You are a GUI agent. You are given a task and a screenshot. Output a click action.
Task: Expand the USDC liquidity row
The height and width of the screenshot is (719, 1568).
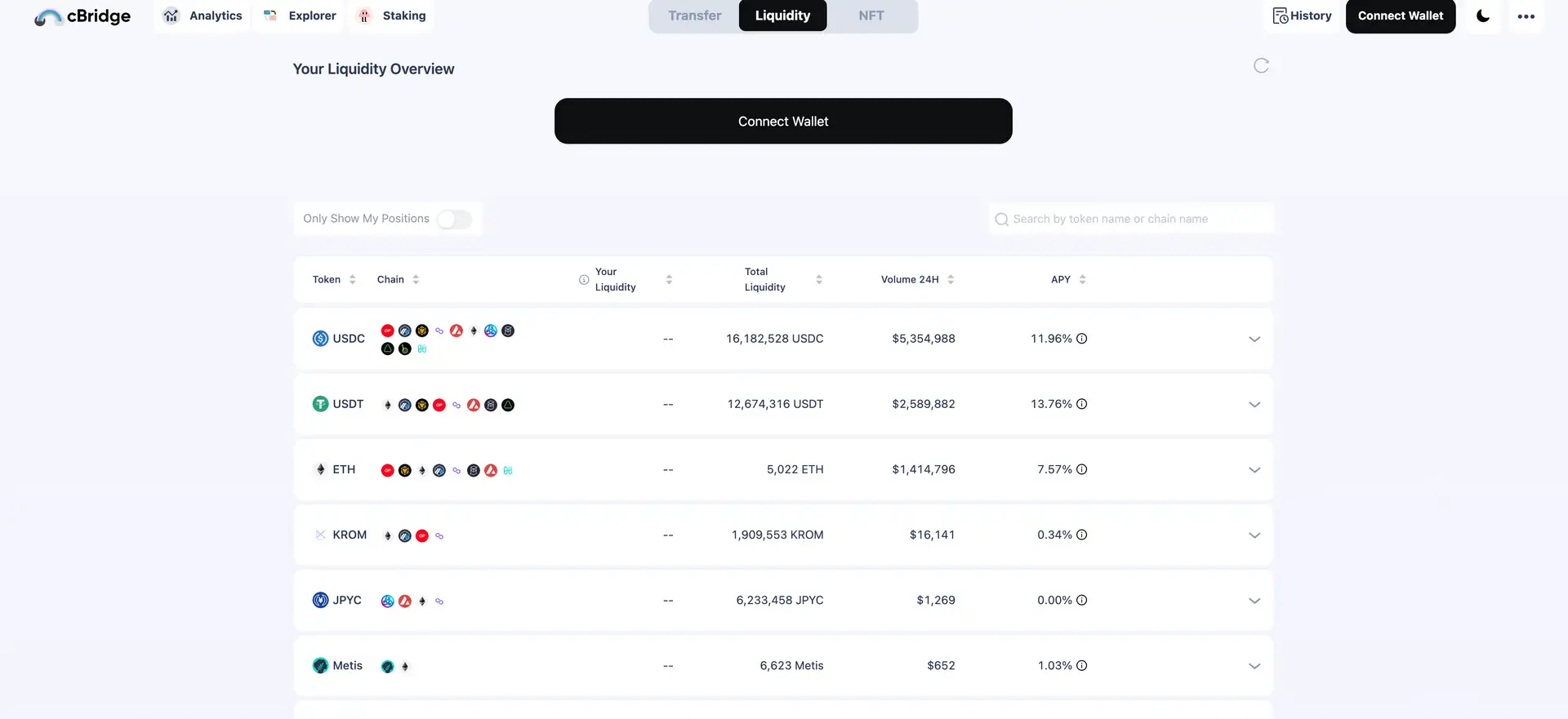click(1254, 340)
